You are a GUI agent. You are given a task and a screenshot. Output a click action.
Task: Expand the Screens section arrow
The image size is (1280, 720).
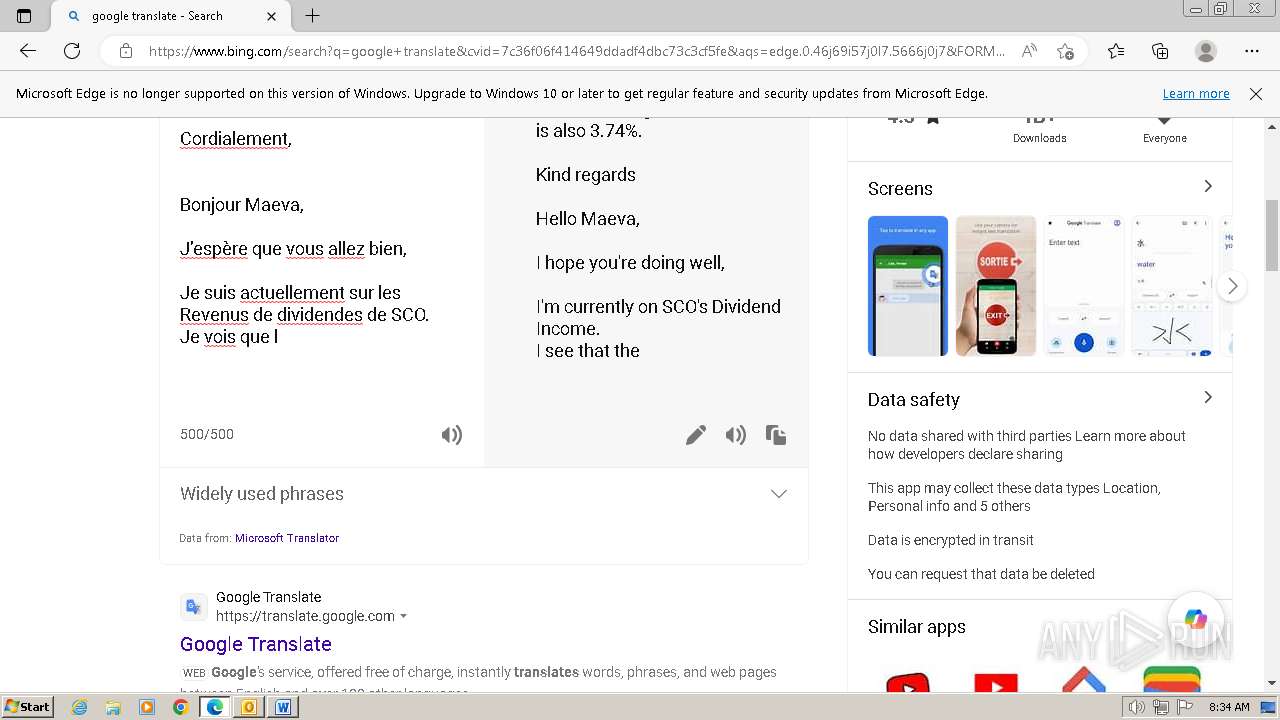tap(1208, 187)
